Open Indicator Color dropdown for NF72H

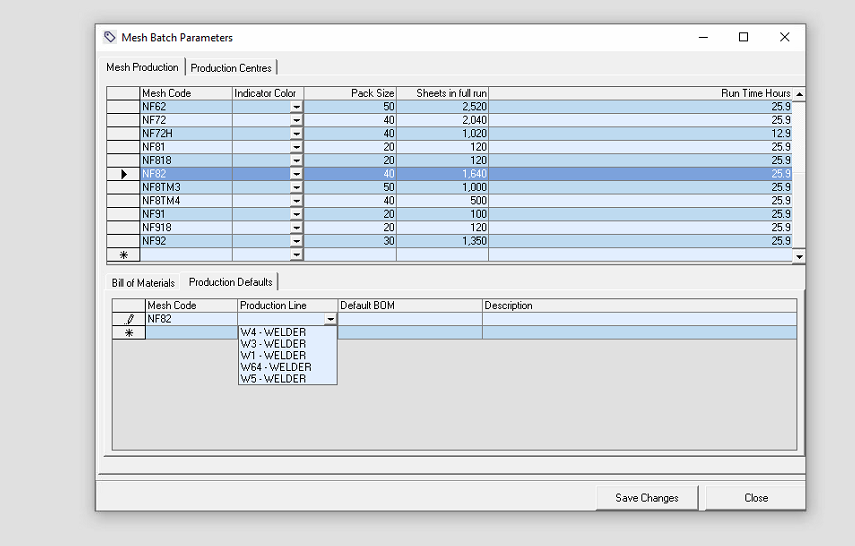[296, 134]
